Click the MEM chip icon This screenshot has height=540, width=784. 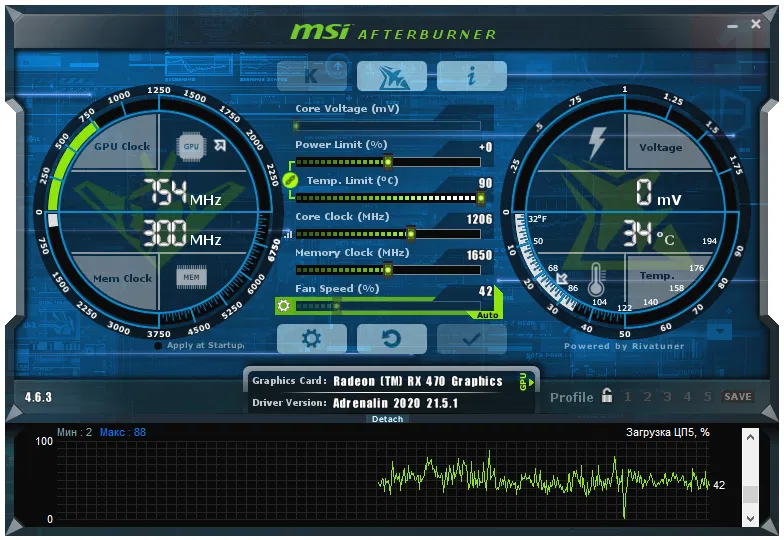(192, 277)
